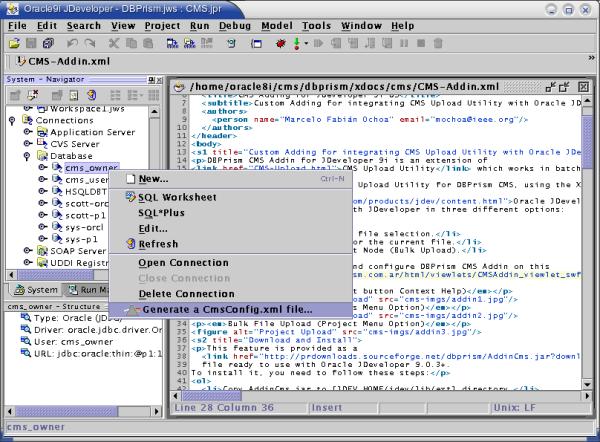
Task: Choose Refresh from context menu
Action: point(230,244)
